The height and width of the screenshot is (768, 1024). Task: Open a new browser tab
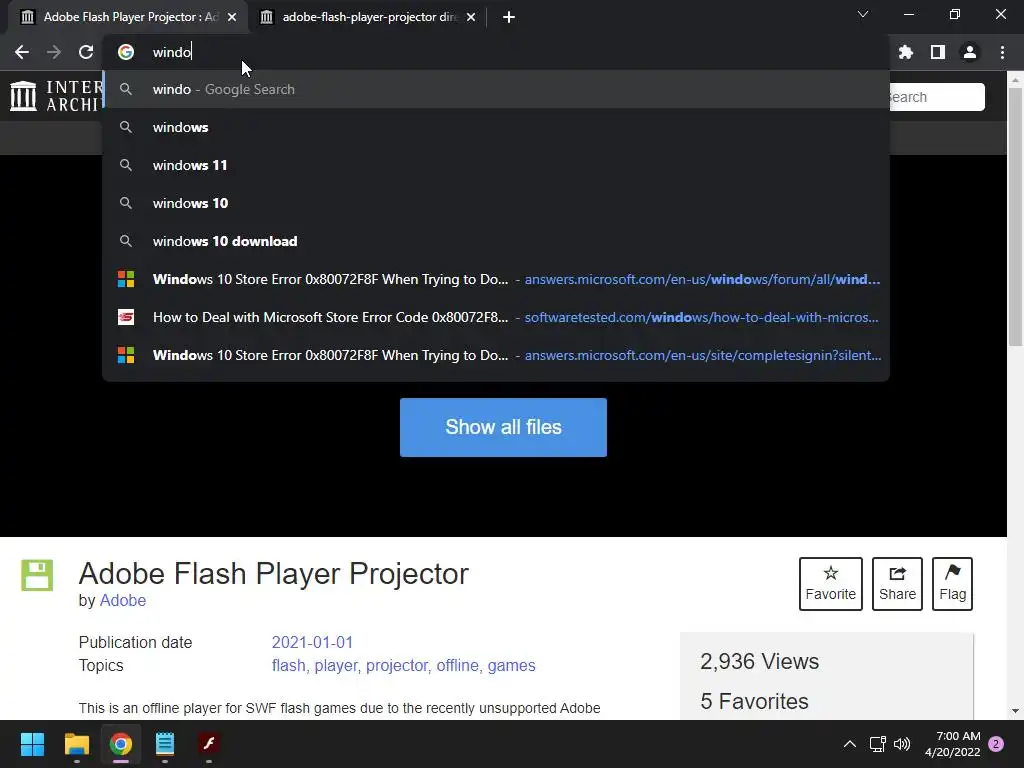(509, 17)
